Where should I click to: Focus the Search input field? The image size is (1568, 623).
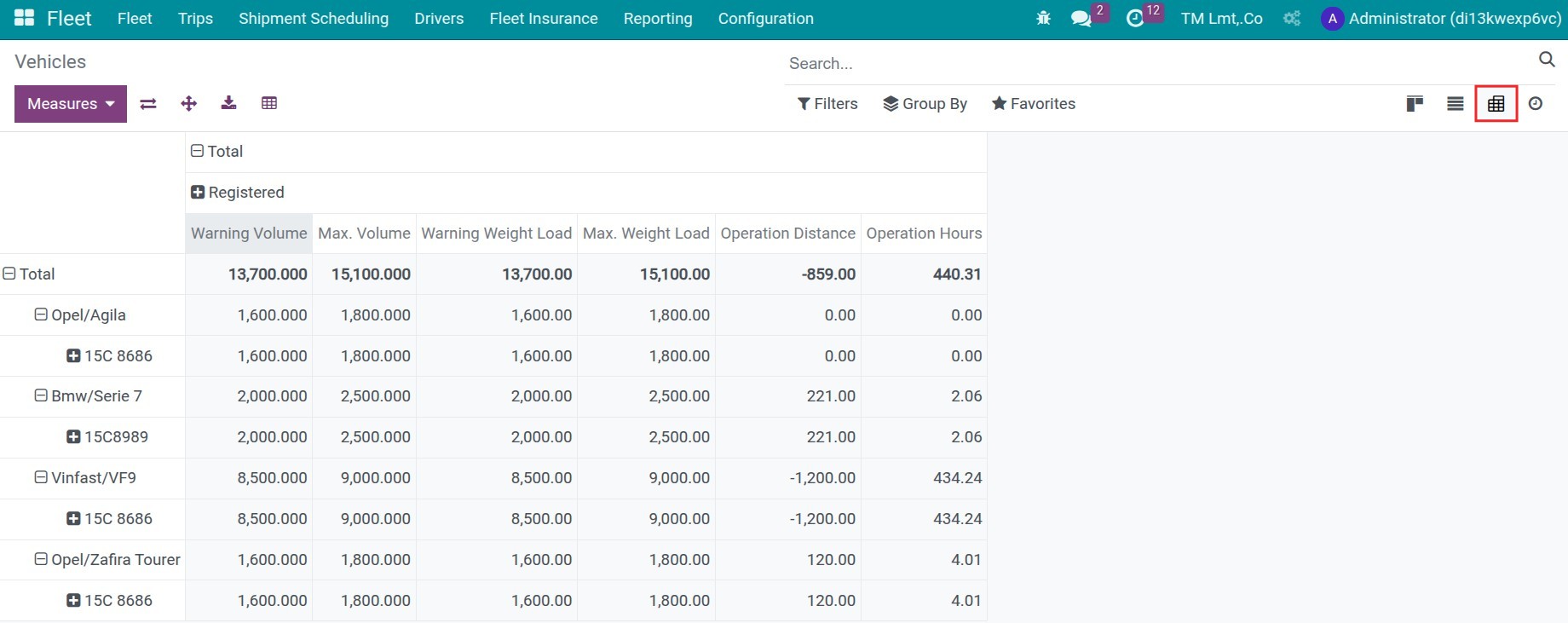tap(1159, 63)
